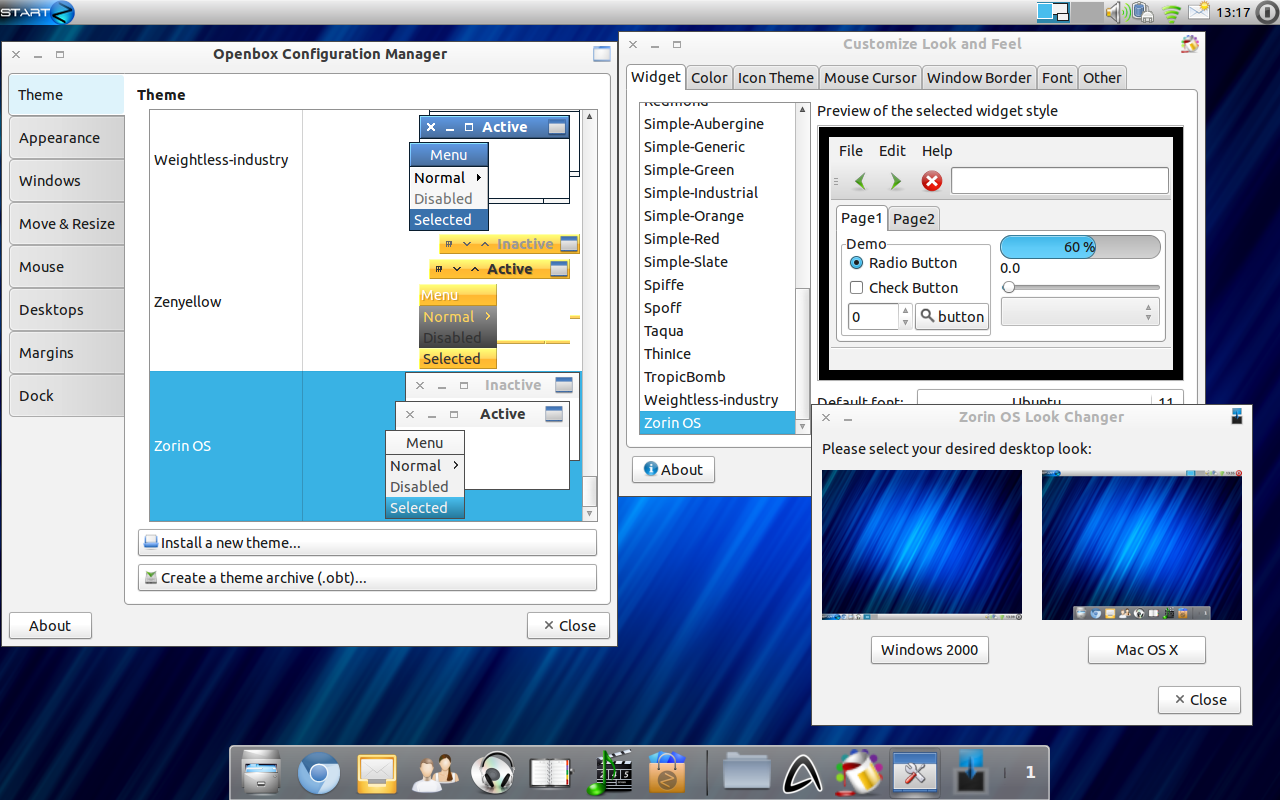Click the Wi-Fi network tray icon
The width and height of the screenshot is (1280, 800).
(1171, 13)
